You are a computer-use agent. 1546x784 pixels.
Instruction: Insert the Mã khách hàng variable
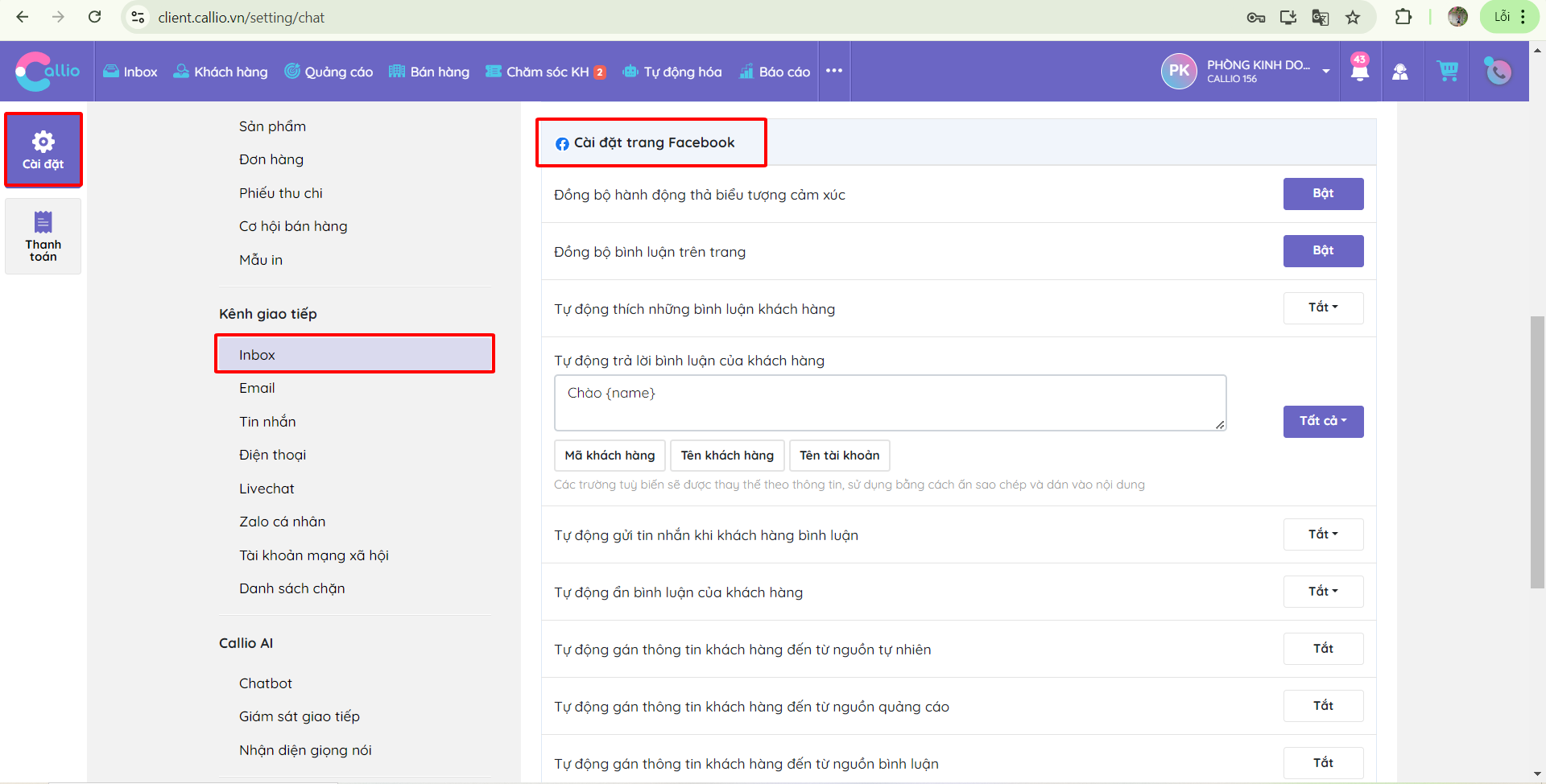(x=610, y=456)
